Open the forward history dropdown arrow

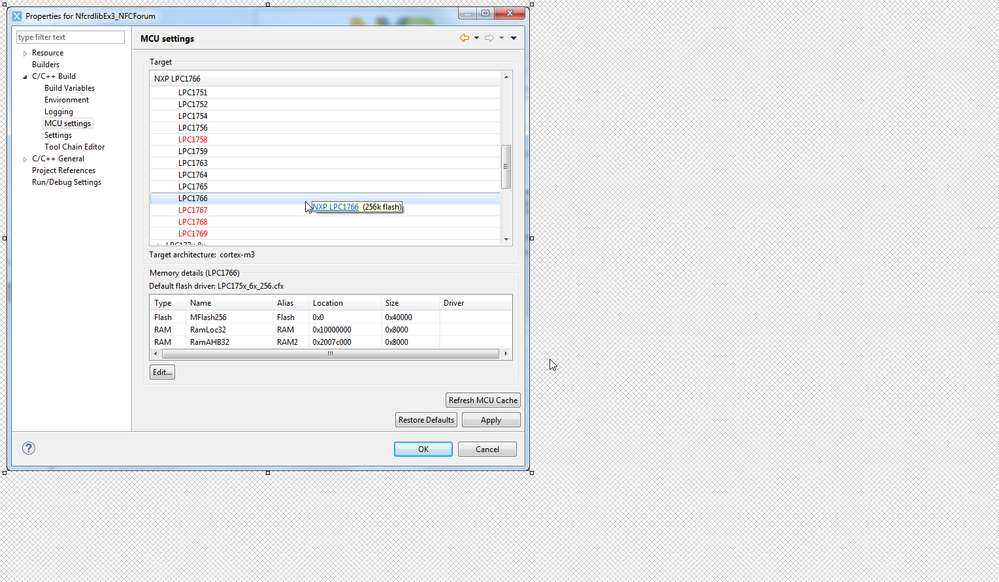click(x=501, y=38)
